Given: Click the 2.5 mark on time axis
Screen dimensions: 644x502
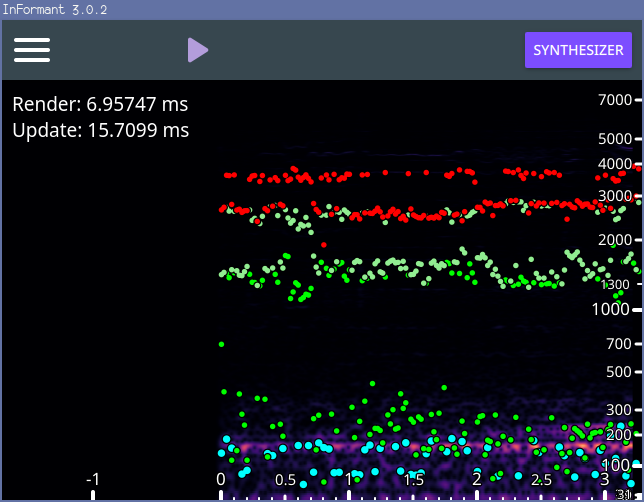Looking at the screenshot, I should [x=542, y=480].
